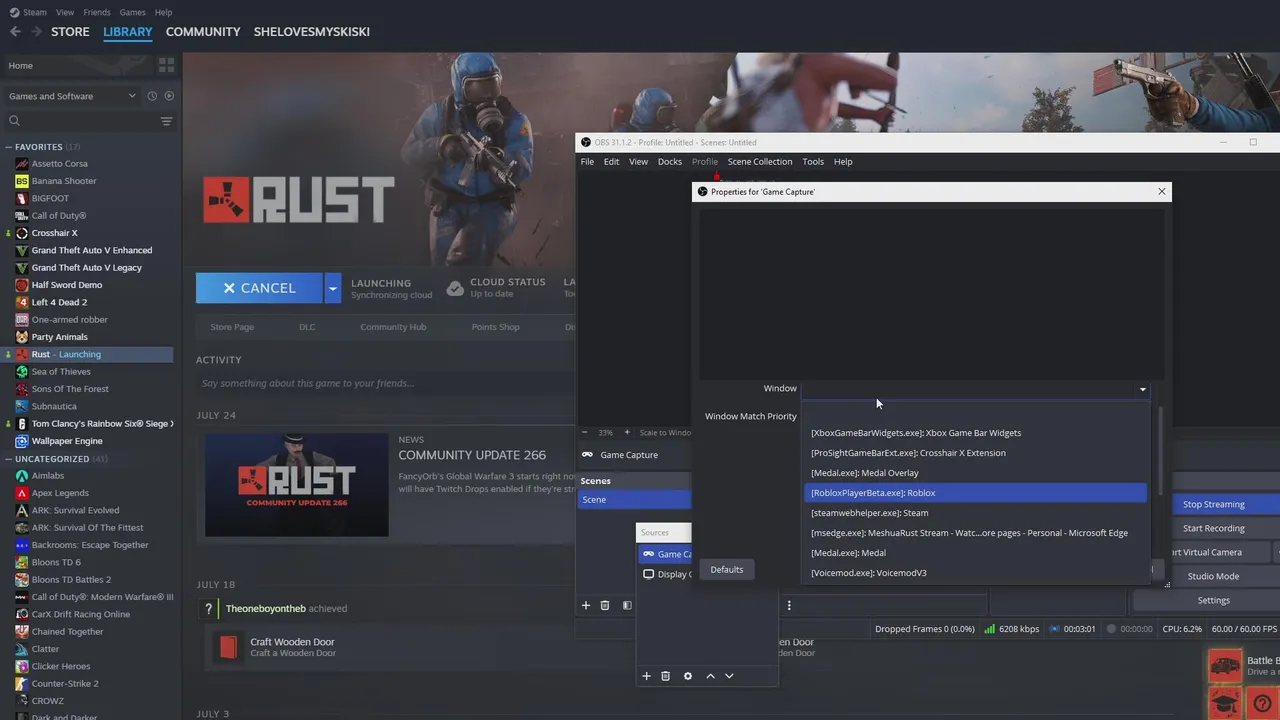Add a scene with the Scenes plus icon
The width and height of the screenshot is (1280, 720).
pos(586,605)
